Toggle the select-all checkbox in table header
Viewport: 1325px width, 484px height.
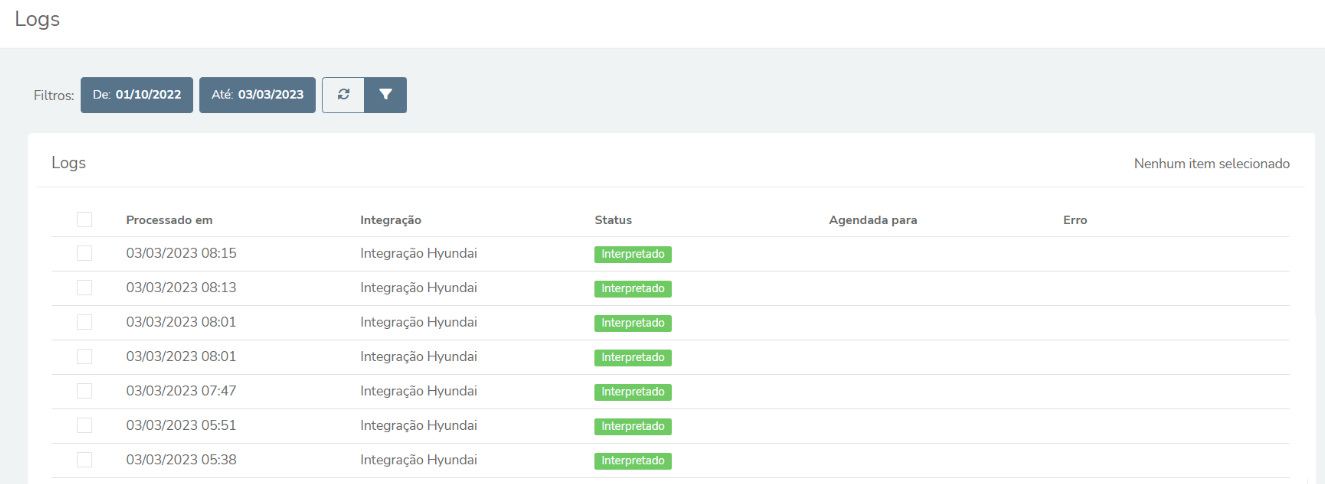pyautogui.click(x=84, y=220)
